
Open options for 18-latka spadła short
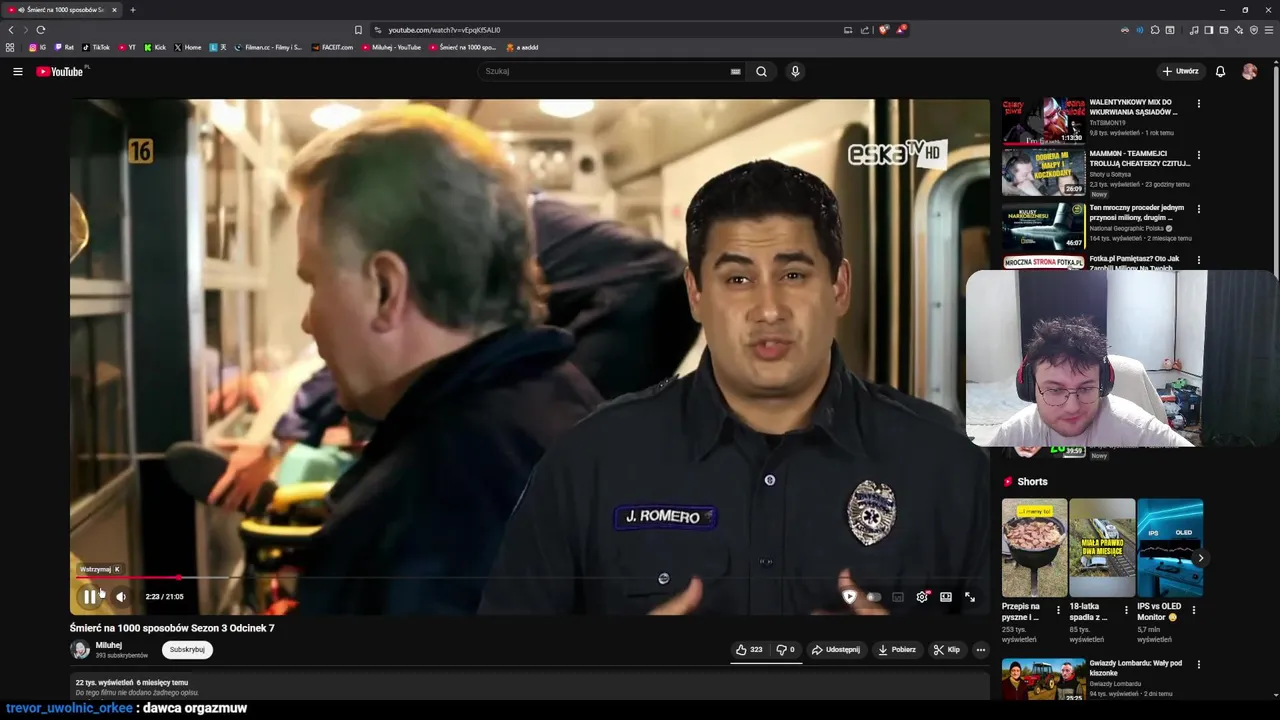tap(1126, 609)
